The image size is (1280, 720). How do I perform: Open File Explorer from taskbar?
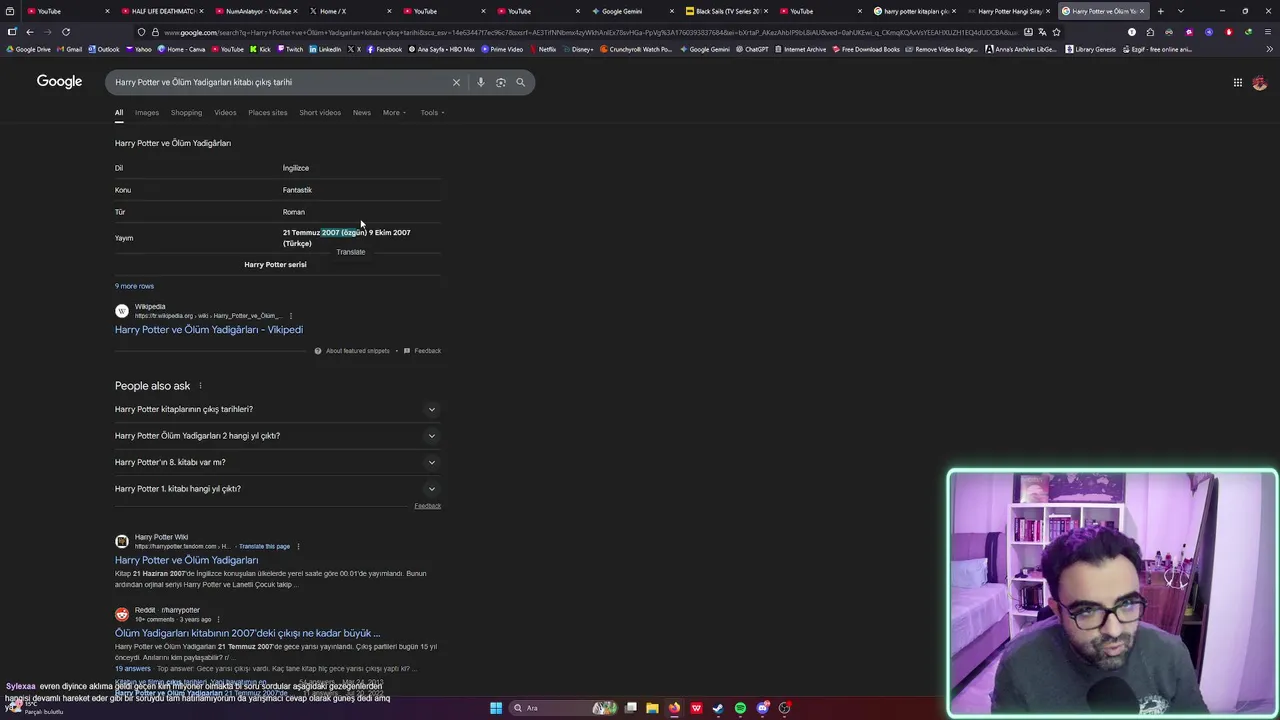[x=652, y=708]
